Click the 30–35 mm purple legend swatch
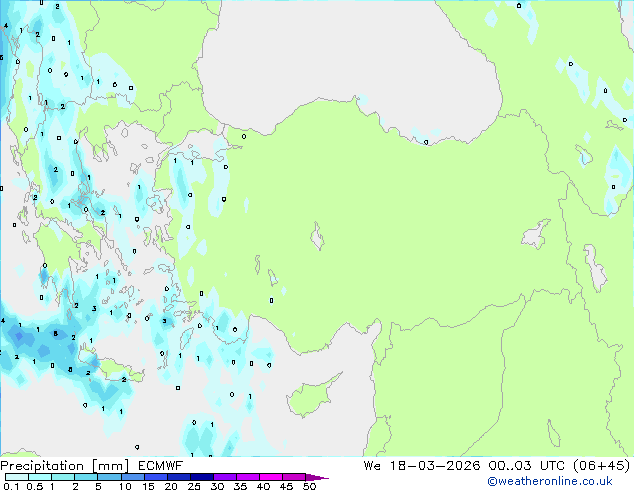Image resolution: width=634 pixels, height=490 pixels. [x=225, y=477]
